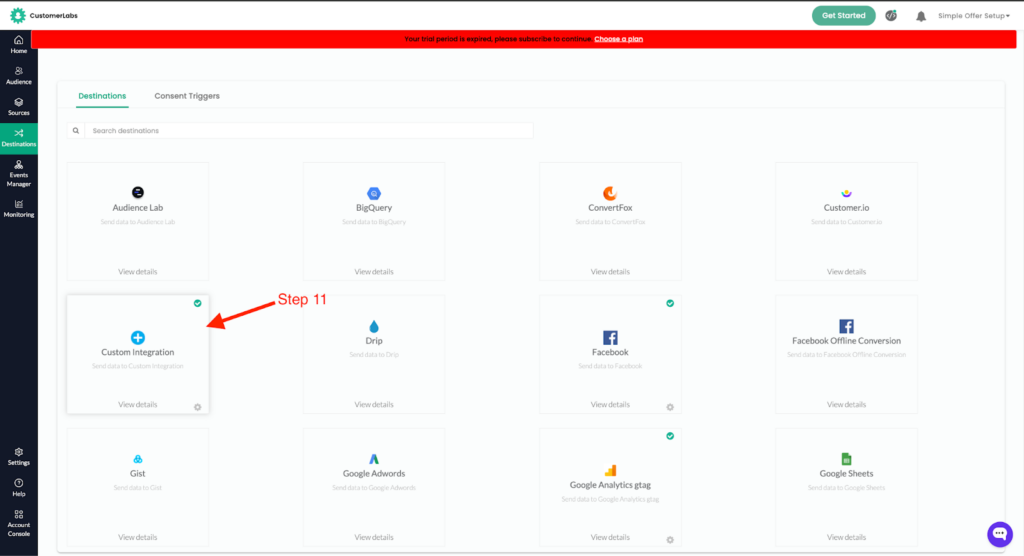The height and width of the screenshot is (556, 1024).
Task: View details for Google Sheets
Action: pos(846,537)
